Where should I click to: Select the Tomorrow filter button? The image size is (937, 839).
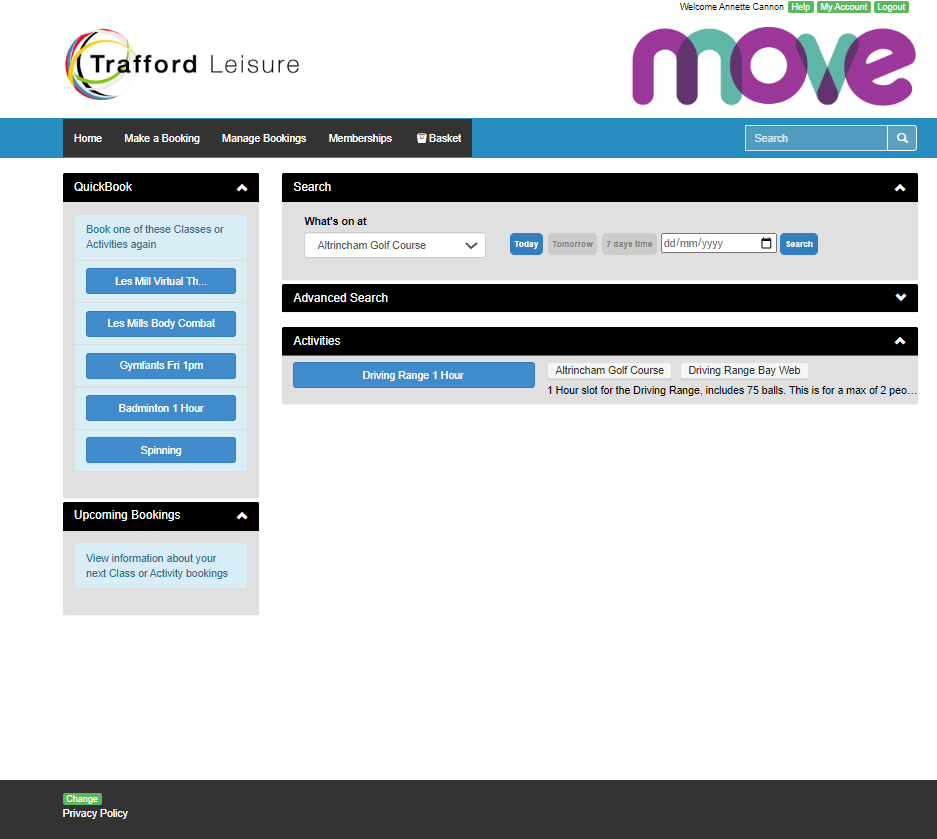(572, 244)
